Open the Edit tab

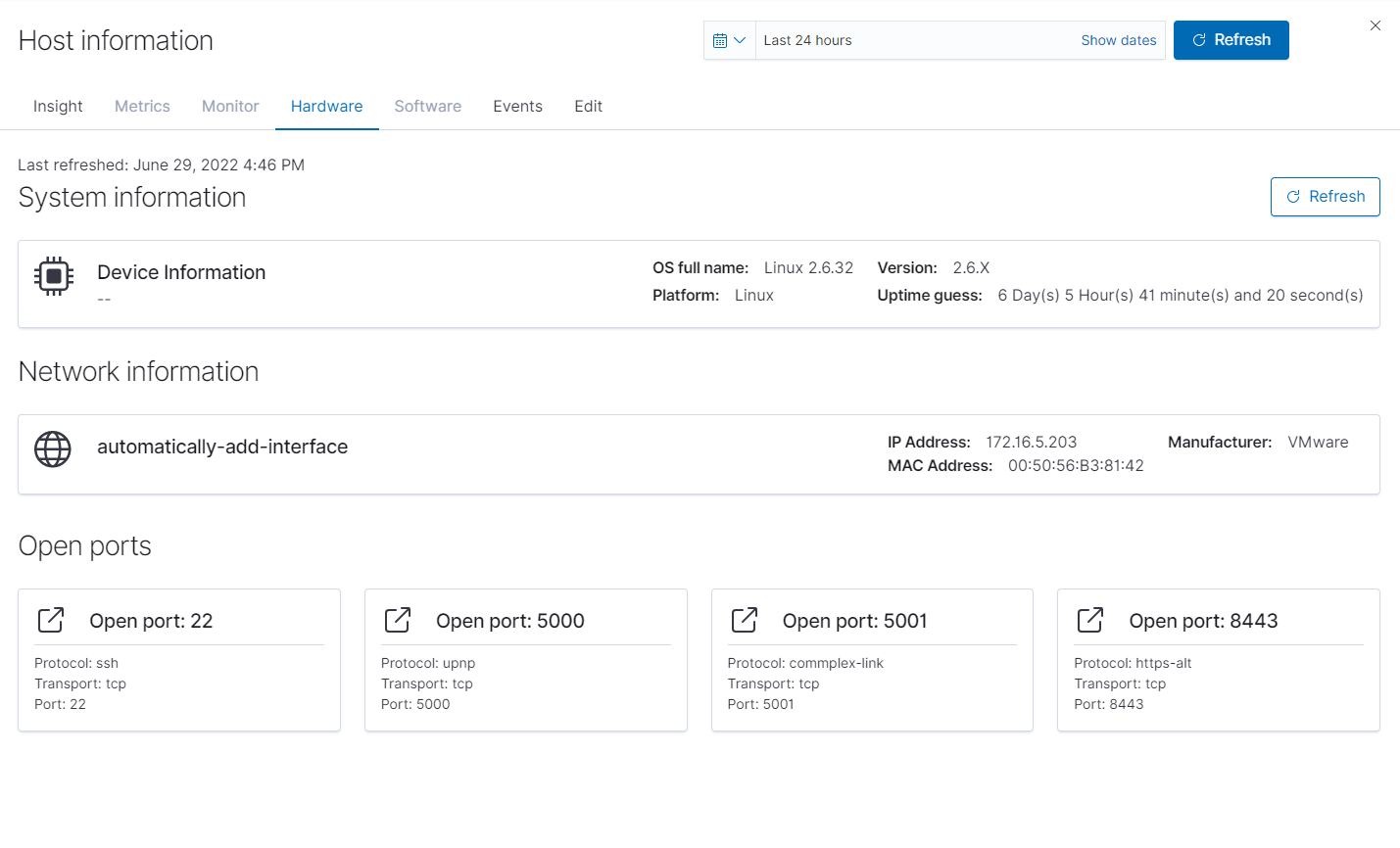[589, 106]
